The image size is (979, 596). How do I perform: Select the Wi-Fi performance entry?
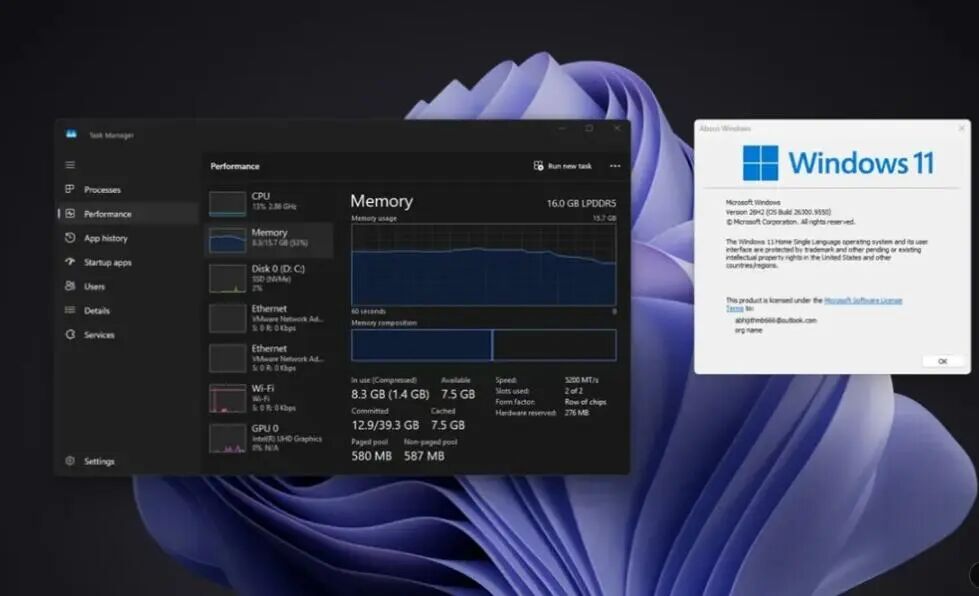pos(269,398)
